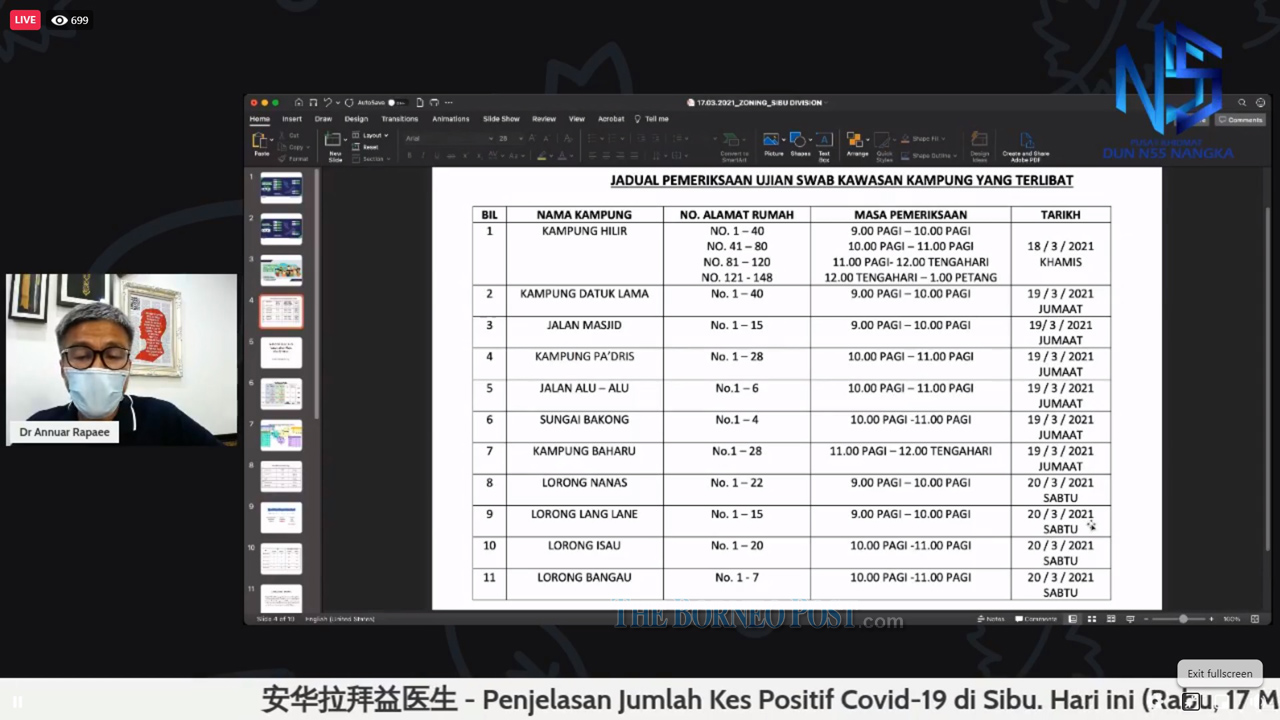Click the font color button

point(562,155)
